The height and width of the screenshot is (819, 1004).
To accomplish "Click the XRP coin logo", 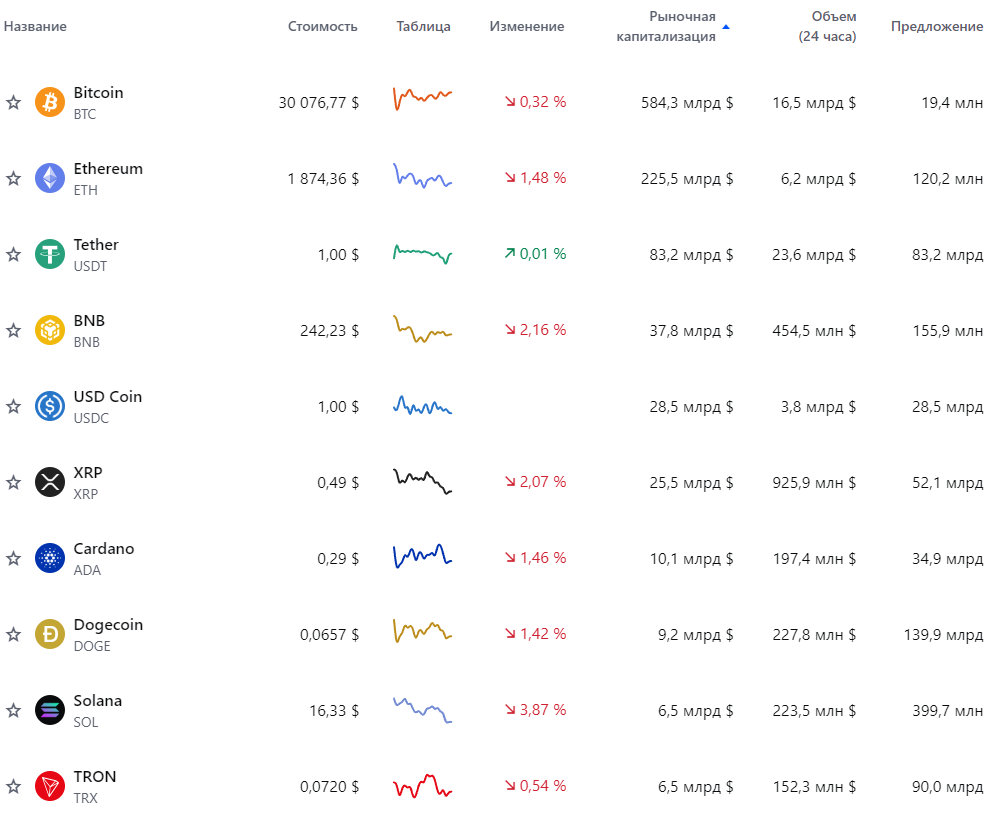I will tap(50, 482).
